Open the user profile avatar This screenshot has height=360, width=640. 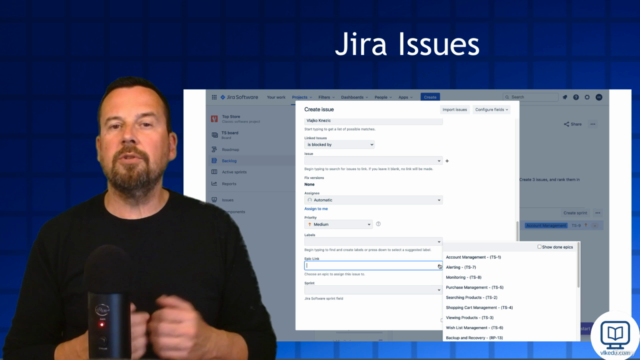[599, 97]
